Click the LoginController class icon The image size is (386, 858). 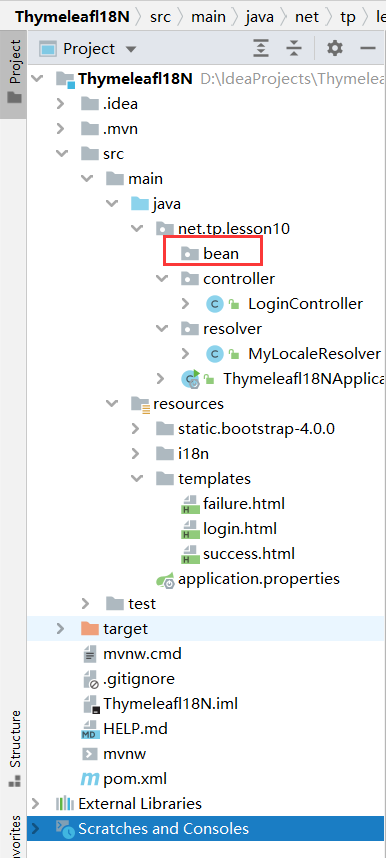(x=215, y=304)
